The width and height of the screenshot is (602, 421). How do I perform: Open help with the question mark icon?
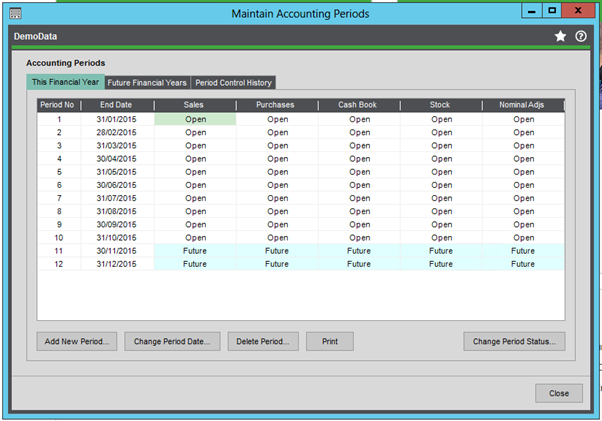(580, 36)
